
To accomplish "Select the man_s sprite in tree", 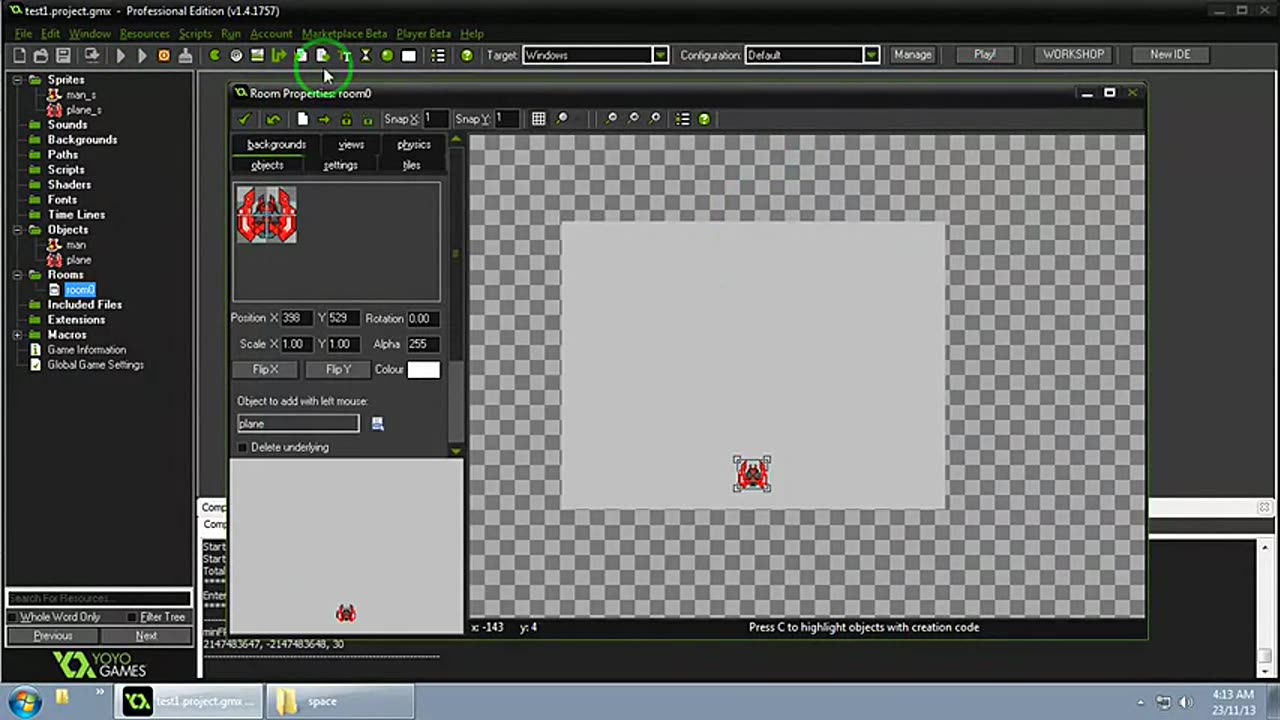I will (x=81, y=95).
